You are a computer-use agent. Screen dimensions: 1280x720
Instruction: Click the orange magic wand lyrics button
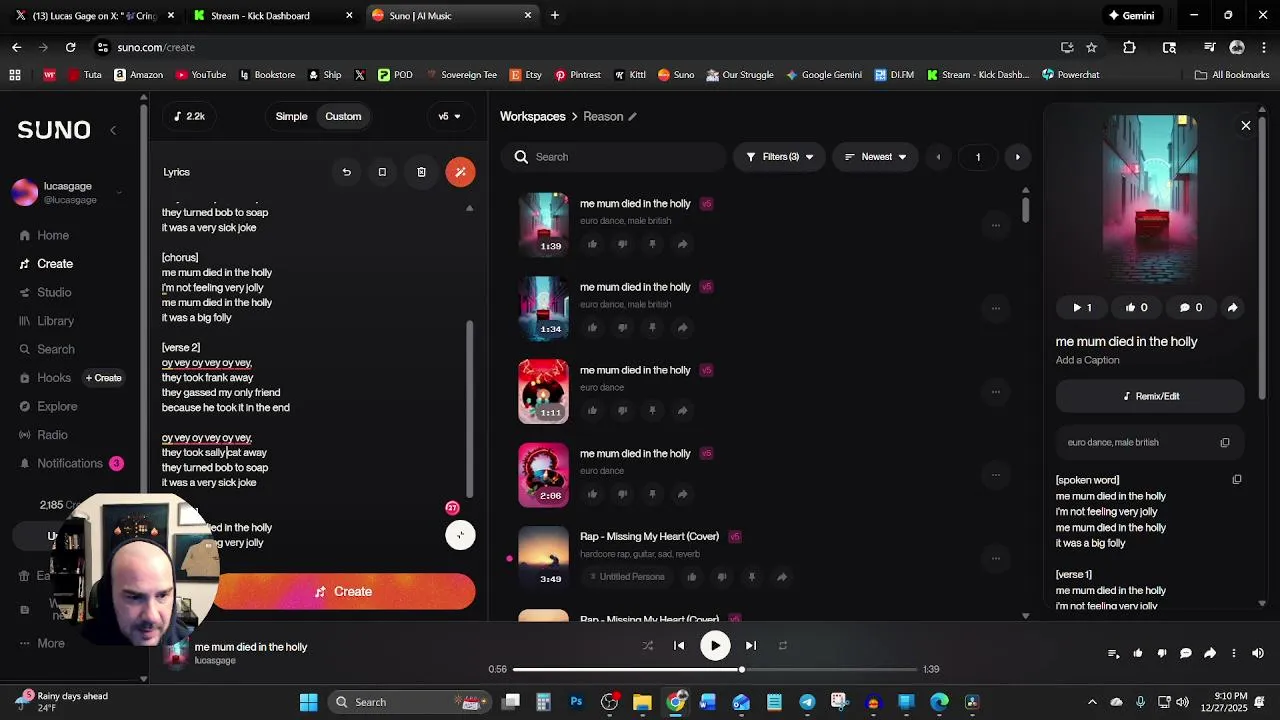pos(460,172)
